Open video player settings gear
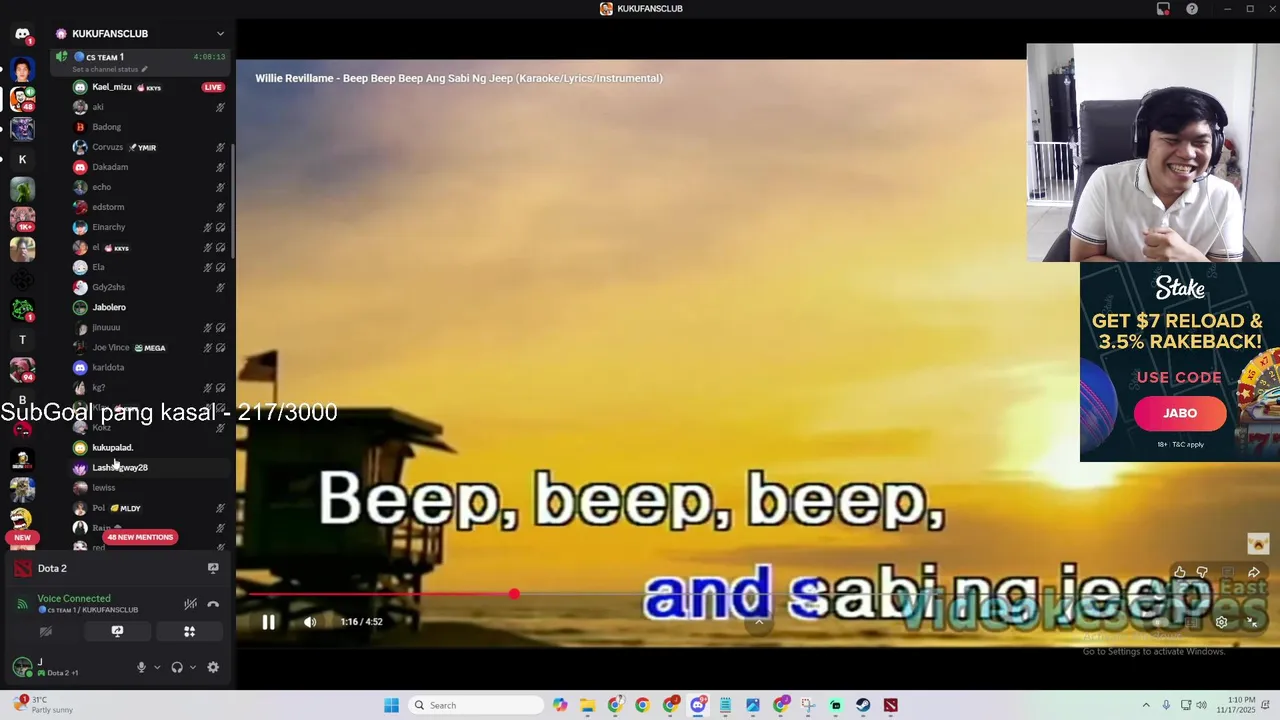Image resolution: width=1280 pixels, height=720 pixels. tap(1221, 622)
